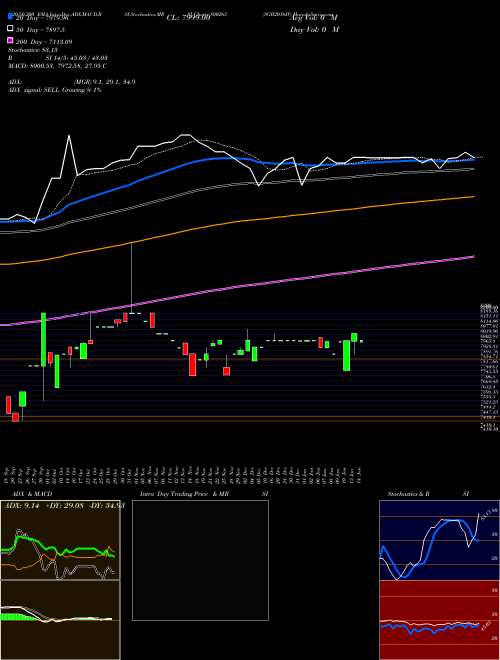The width and height of the screenshot is (500, 660).
Task: Click the 'Stochastics & R' panel title
Action: 409,494
